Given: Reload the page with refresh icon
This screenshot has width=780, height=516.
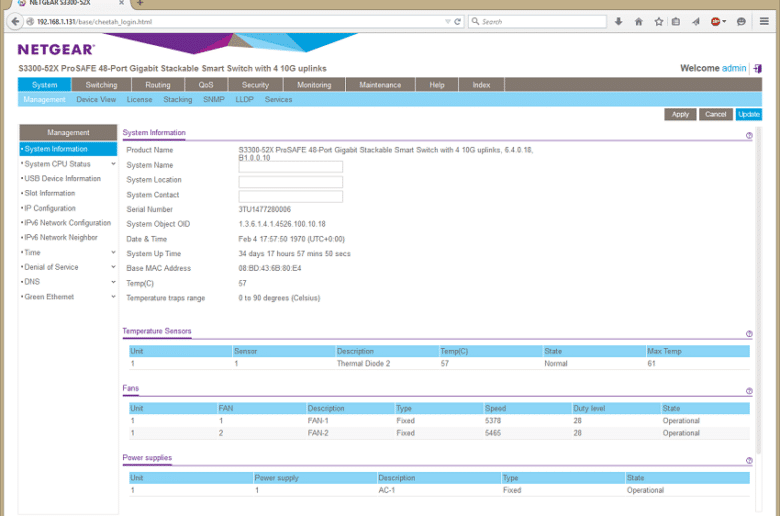Looking at the screenshot, I should coord(457,21).
